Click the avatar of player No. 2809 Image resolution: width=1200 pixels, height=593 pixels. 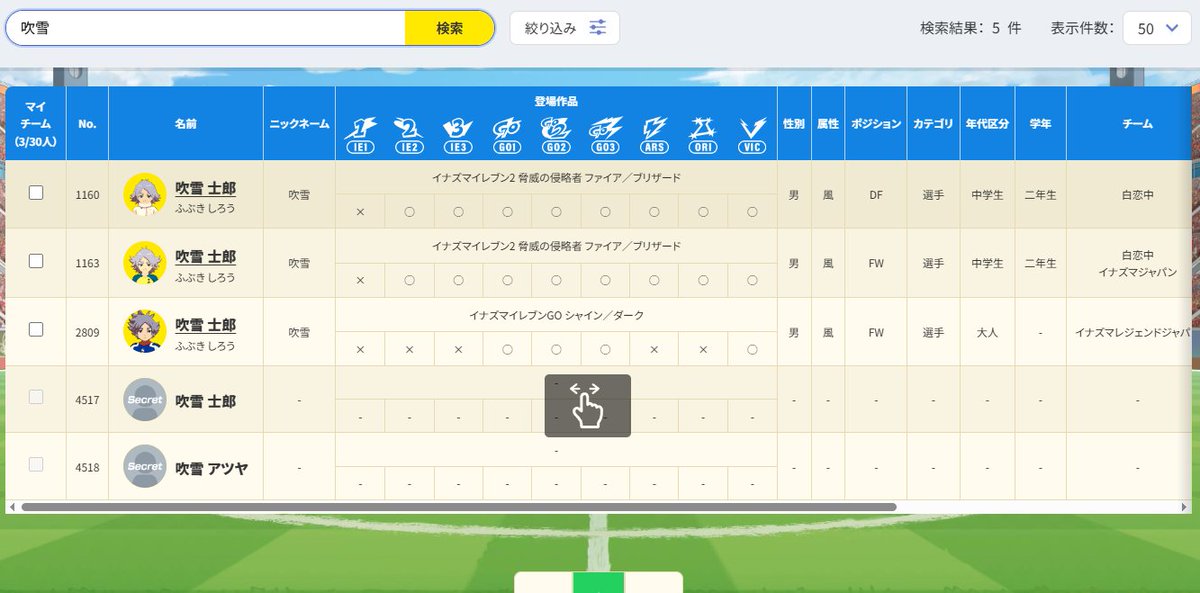[145, 330]
